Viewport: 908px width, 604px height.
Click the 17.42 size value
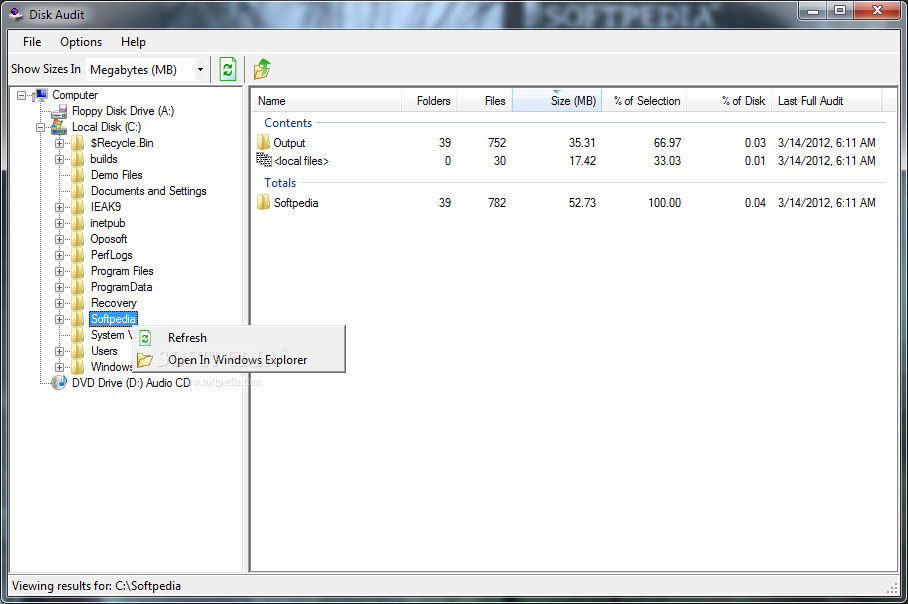tap(582, 160)
